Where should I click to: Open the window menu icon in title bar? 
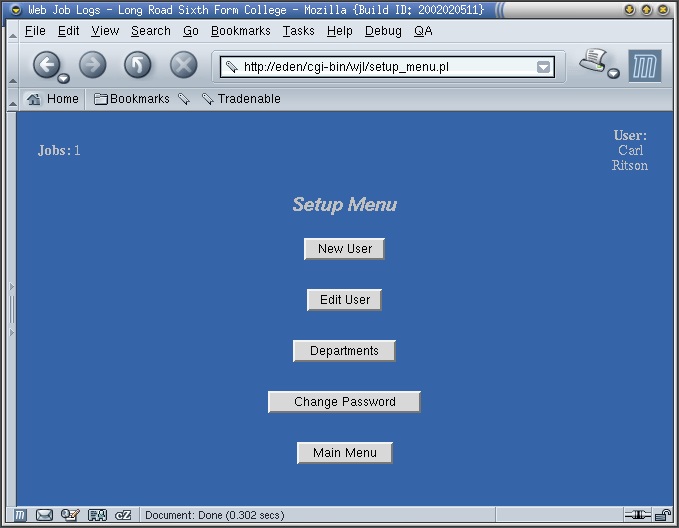point(16,10)
